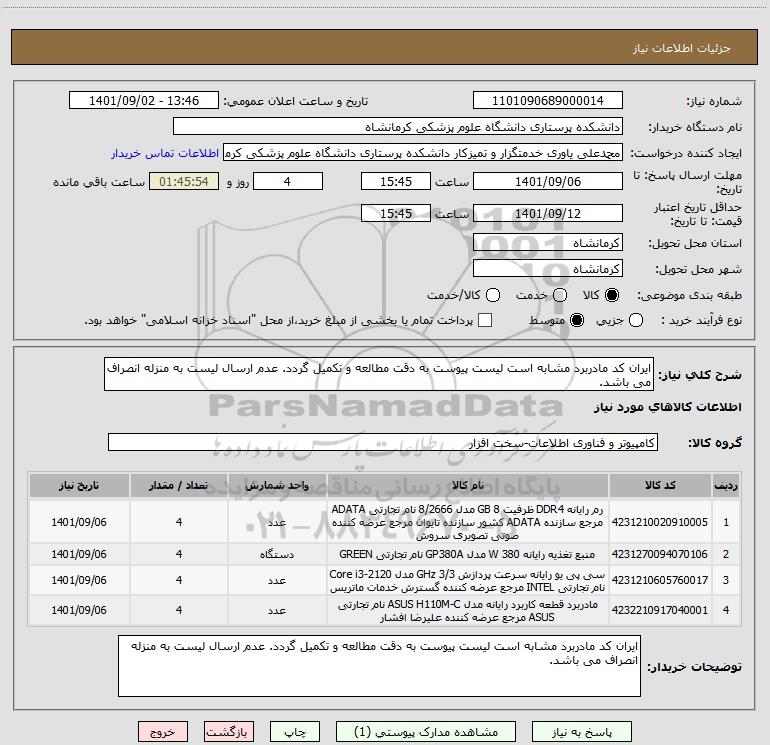Click the استان محل تحویل کرمانشاه field

pos(548,242)
